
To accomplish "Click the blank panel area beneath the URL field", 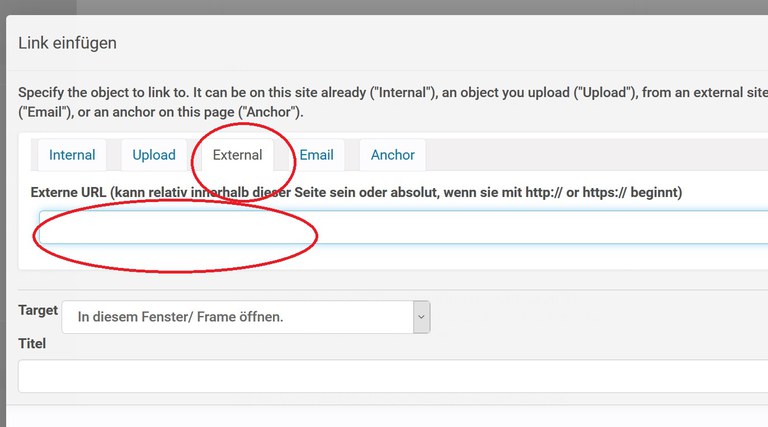I will (x=400, y=256).
